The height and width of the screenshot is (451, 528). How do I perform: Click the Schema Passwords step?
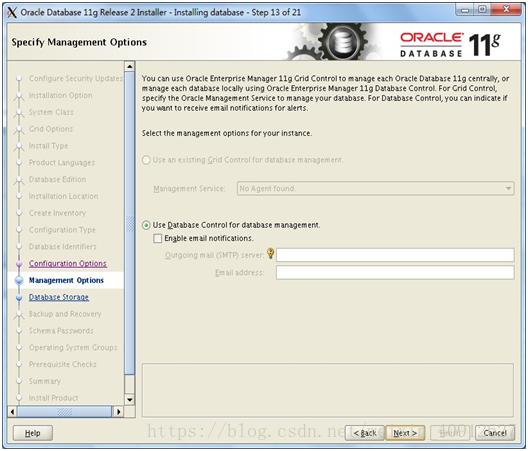(x=61, y=331)
